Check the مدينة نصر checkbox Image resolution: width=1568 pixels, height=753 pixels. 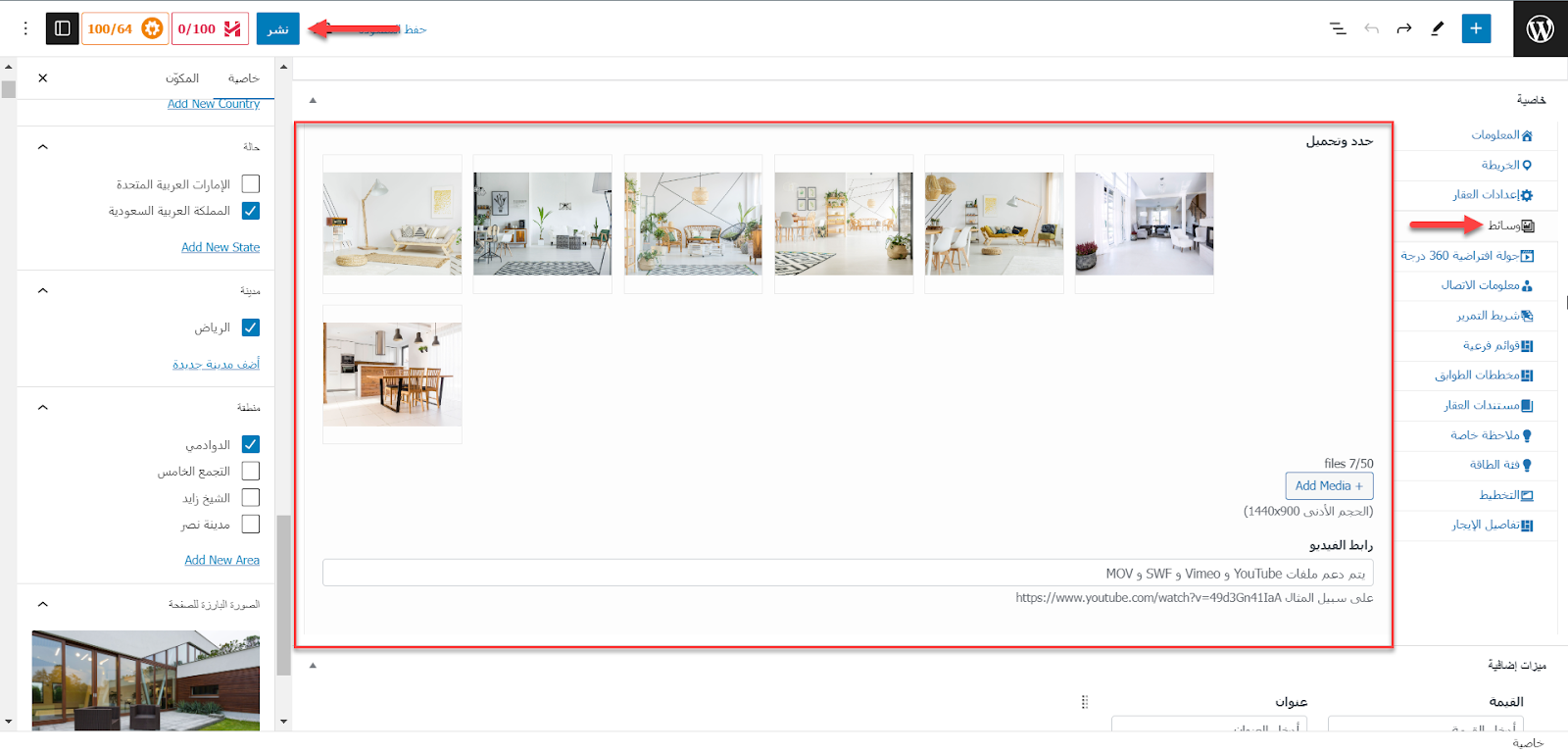251,524
